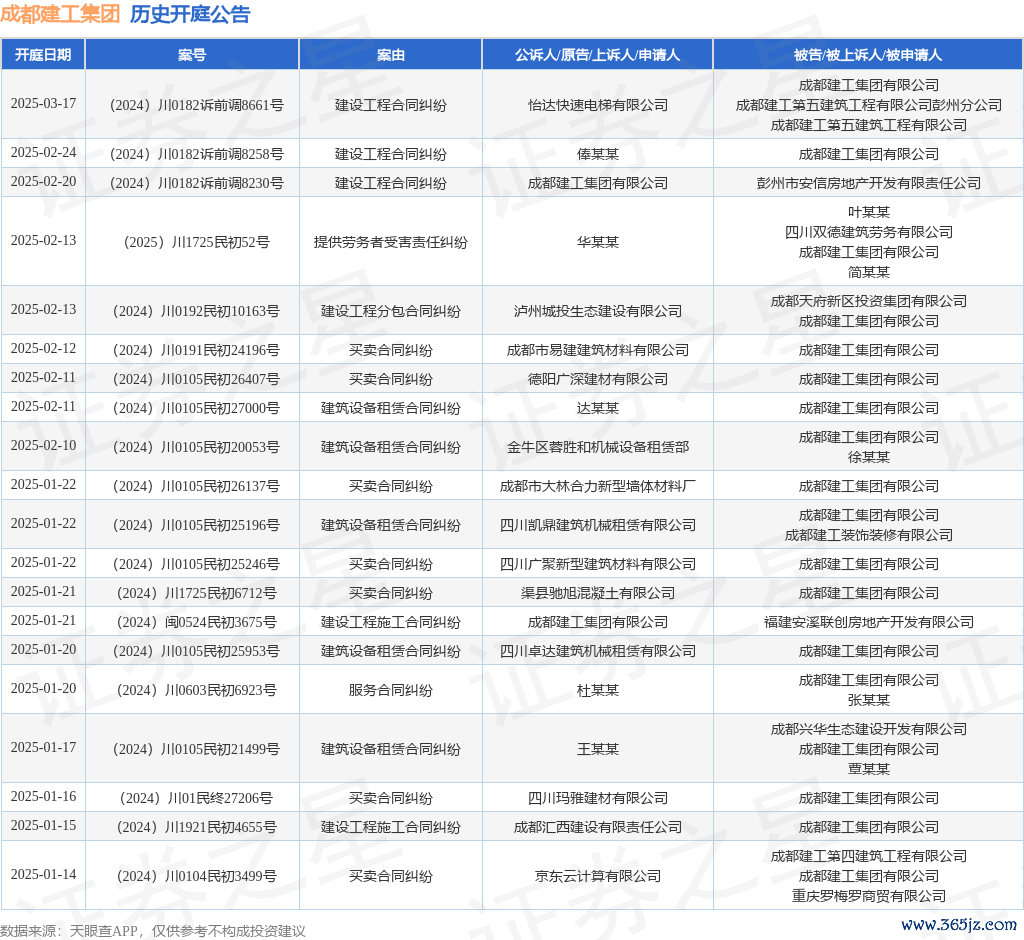Viewport: 1024px width, 940px height.
Task: Click defendant 成都天府新区投资集团有限公司
Action: tap(869, 301)
